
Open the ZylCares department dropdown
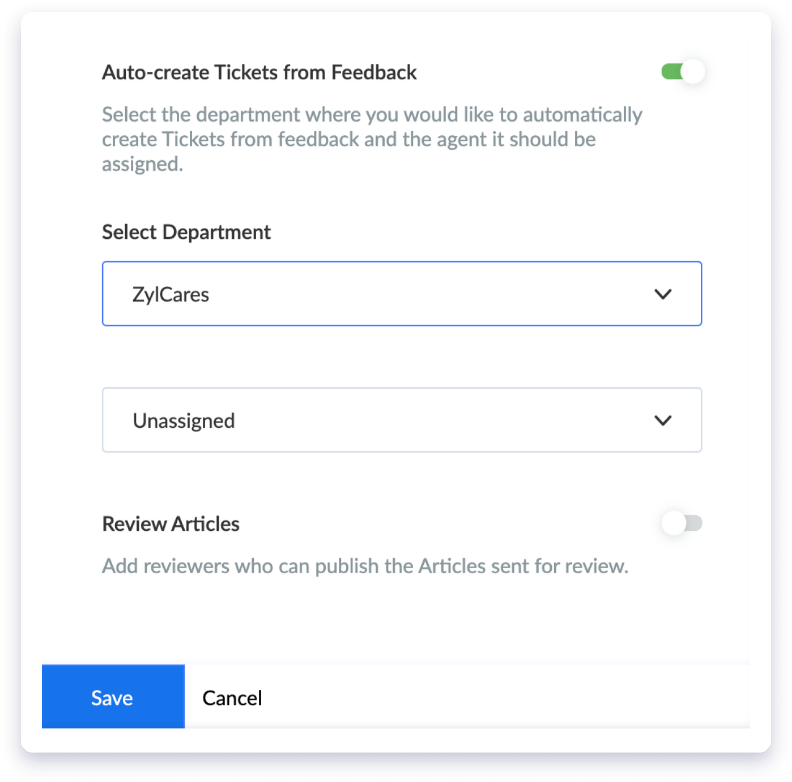[x=402, y=294]
